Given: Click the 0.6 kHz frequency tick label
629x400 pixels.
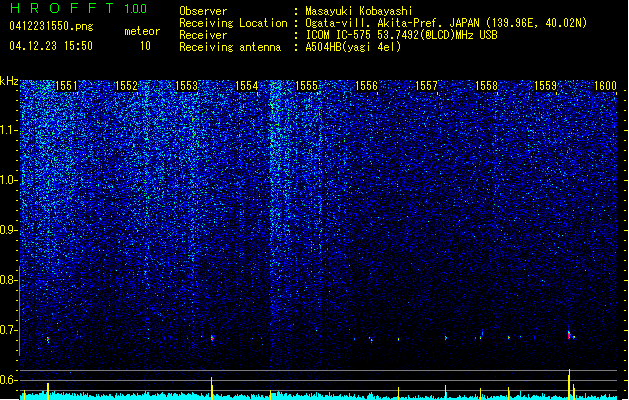Looking at the screenshot, I should click(9, 380).
